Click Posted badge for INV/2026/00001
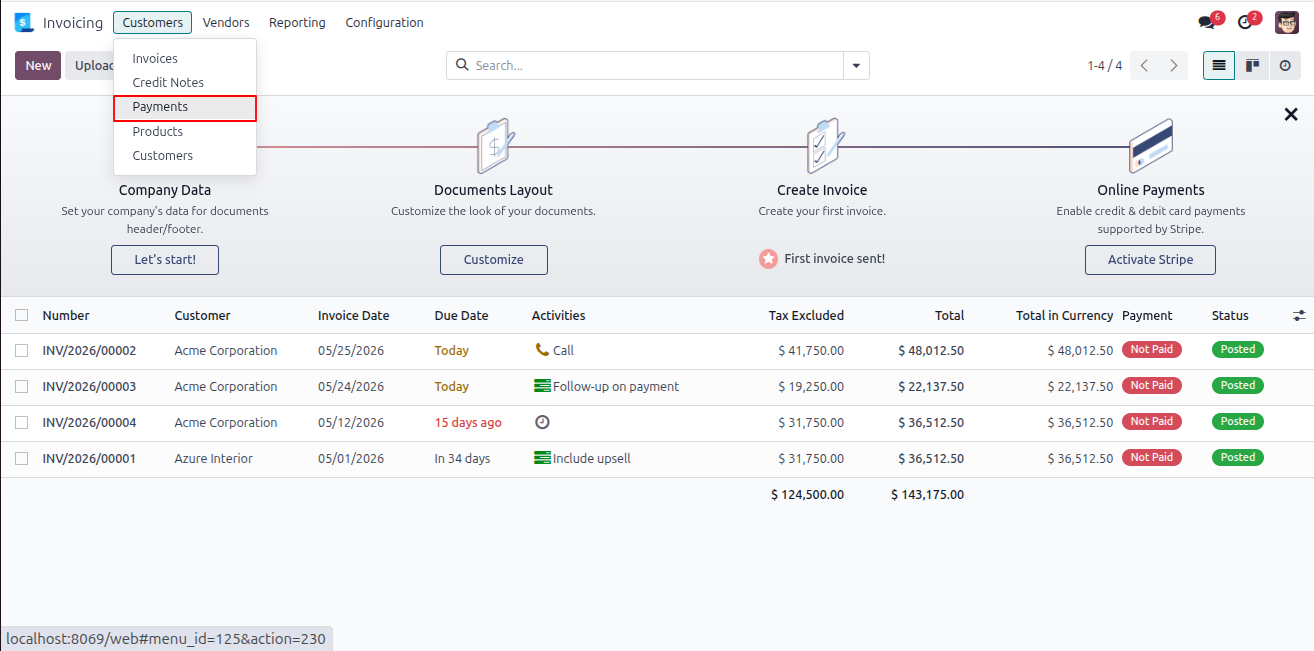This screenshot has height=651, width=1314. pyautogui.click(x=1237, y=458)
